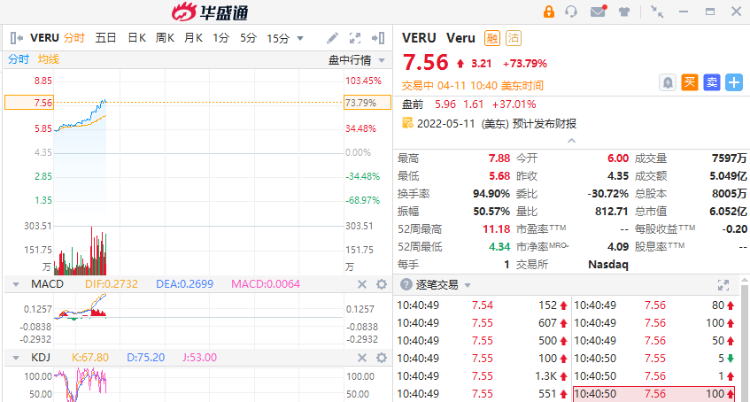Viewport: 750px width, 402px height.
Task: Click the 总市值 6.052亿 value
Action: pyautogui.click(x=728, y=212)
